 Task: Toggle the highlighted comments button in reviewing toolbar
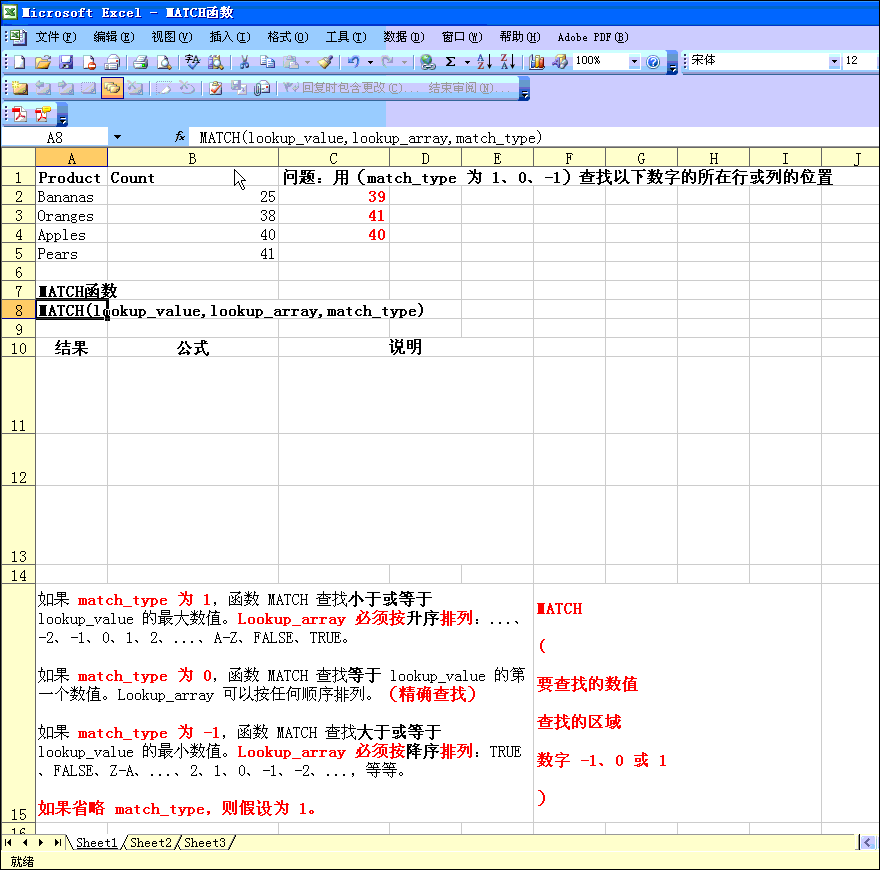111,88
